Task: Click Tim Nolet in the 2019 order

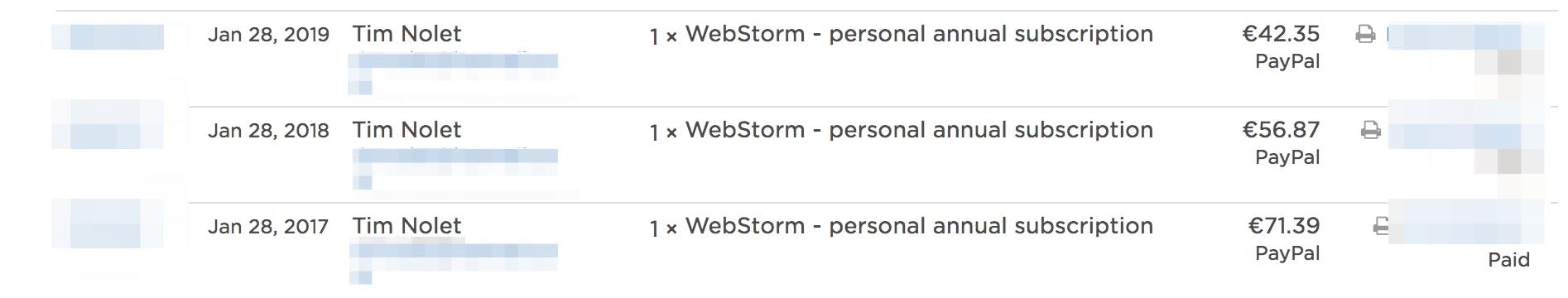Action: point(406,34)
